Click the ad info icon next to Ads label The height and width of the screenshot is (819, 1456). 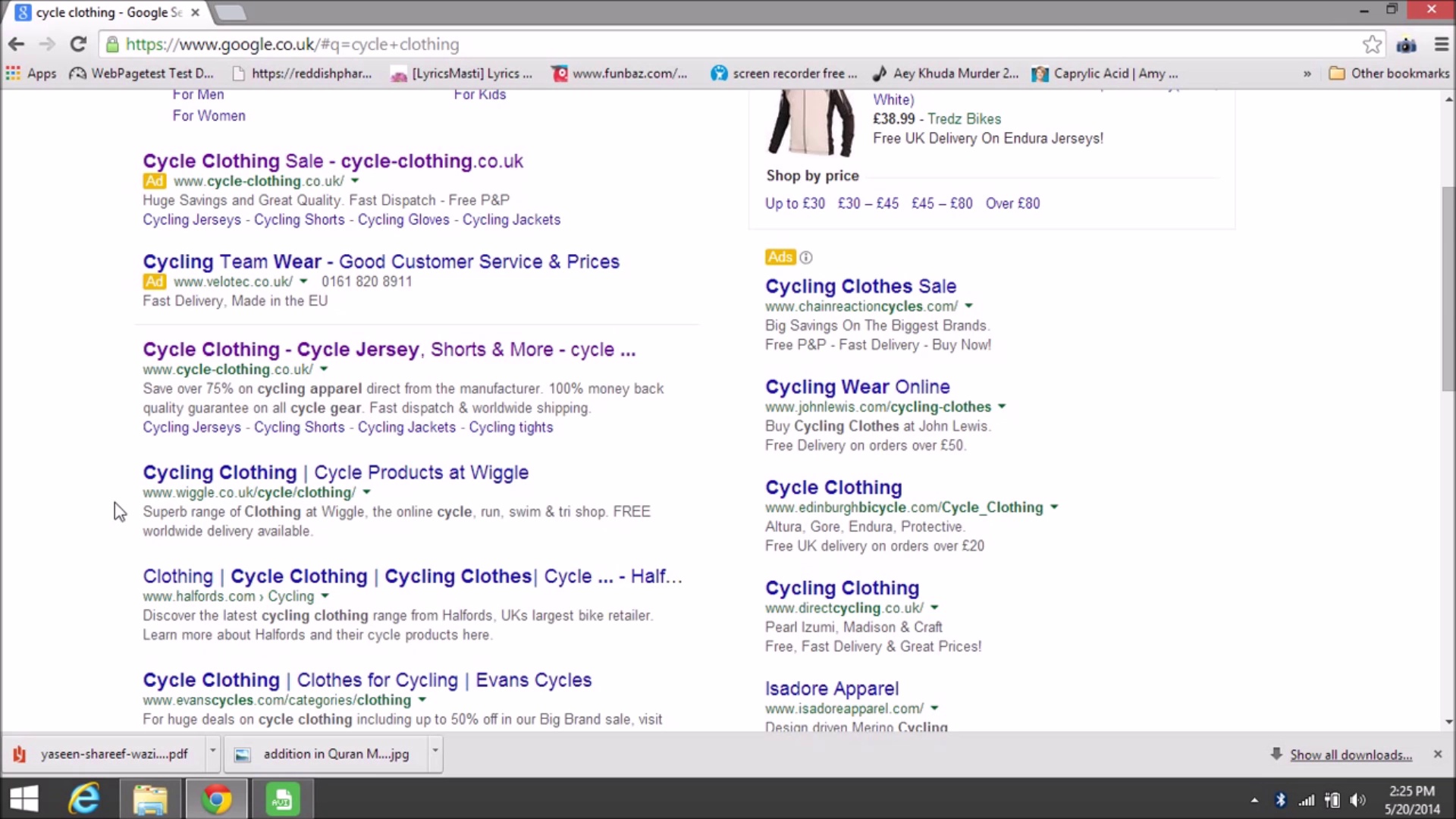tap(805, 257)
